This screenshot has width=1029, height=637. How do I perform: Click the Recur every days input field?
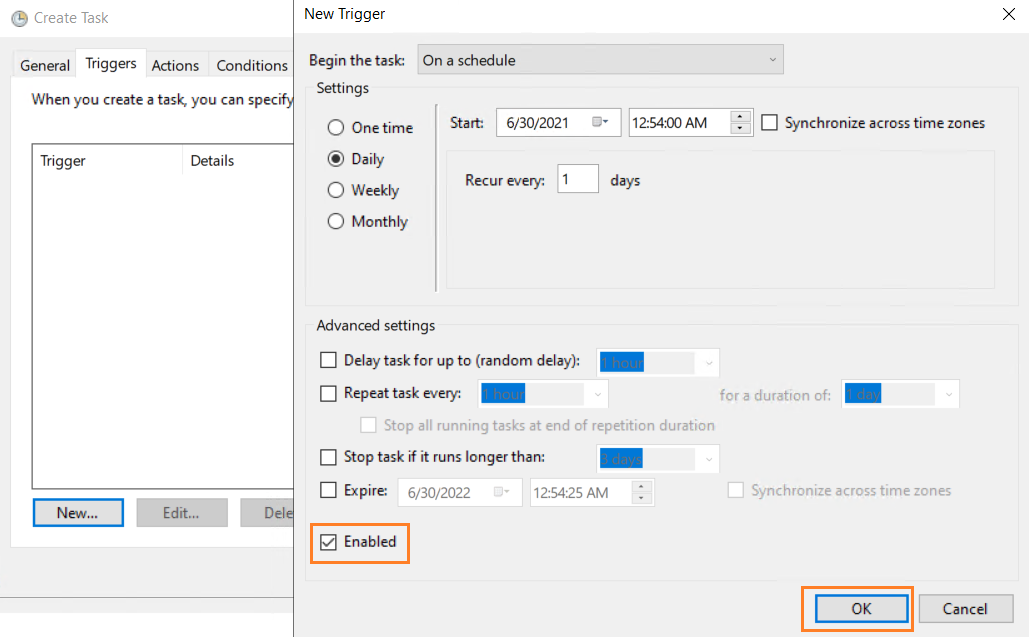pyautogui.click(x=578, y=180)
